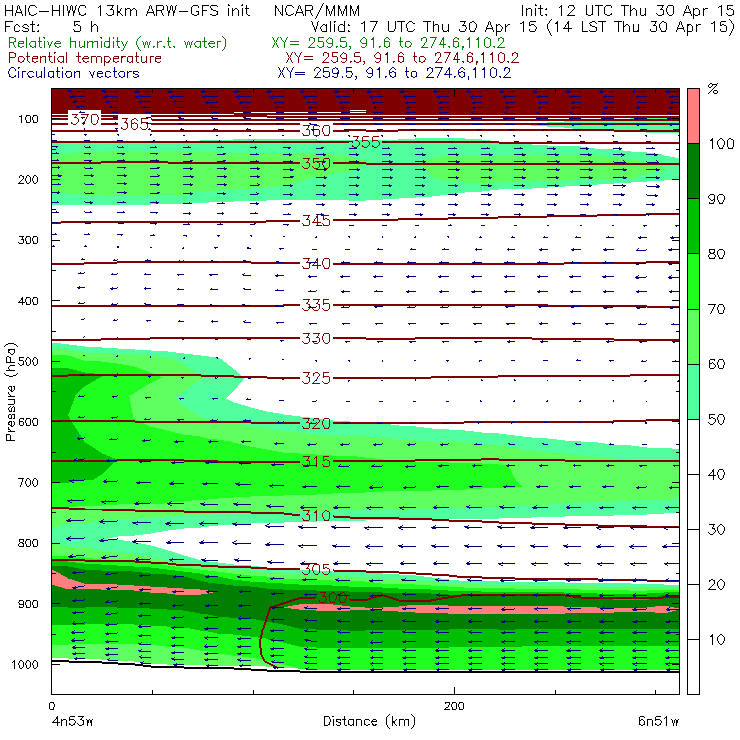Click the 0 distance tick label
Image resolution: width=740 pixels, height=740 pixels.
point(52,706)
